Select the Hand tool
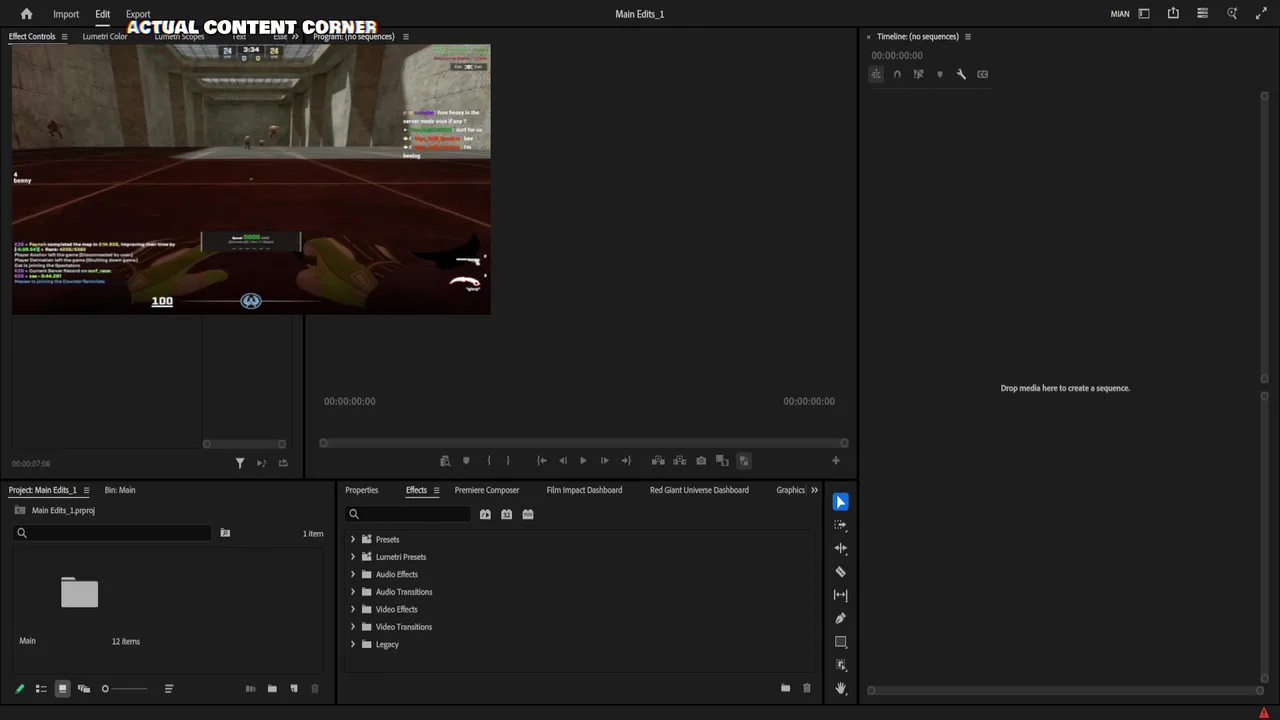Screen dimensions: 1280x720 tap(840, 688)
